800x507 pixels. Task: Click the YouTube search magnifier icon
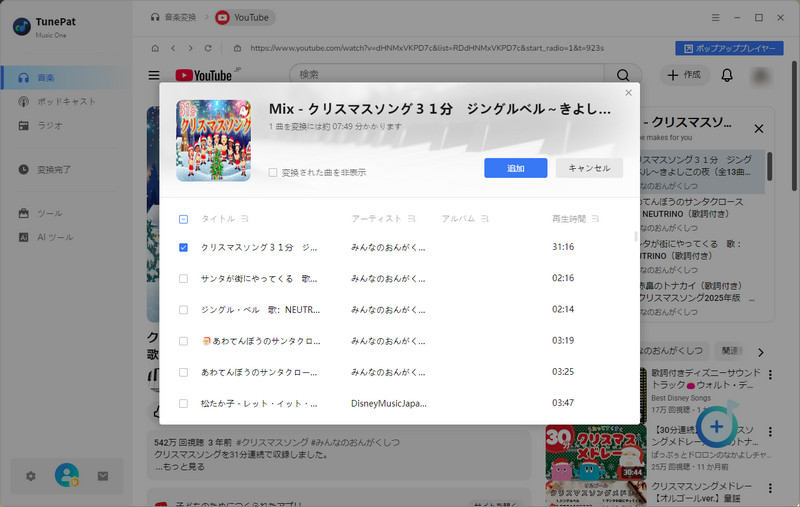coord(622,75)
